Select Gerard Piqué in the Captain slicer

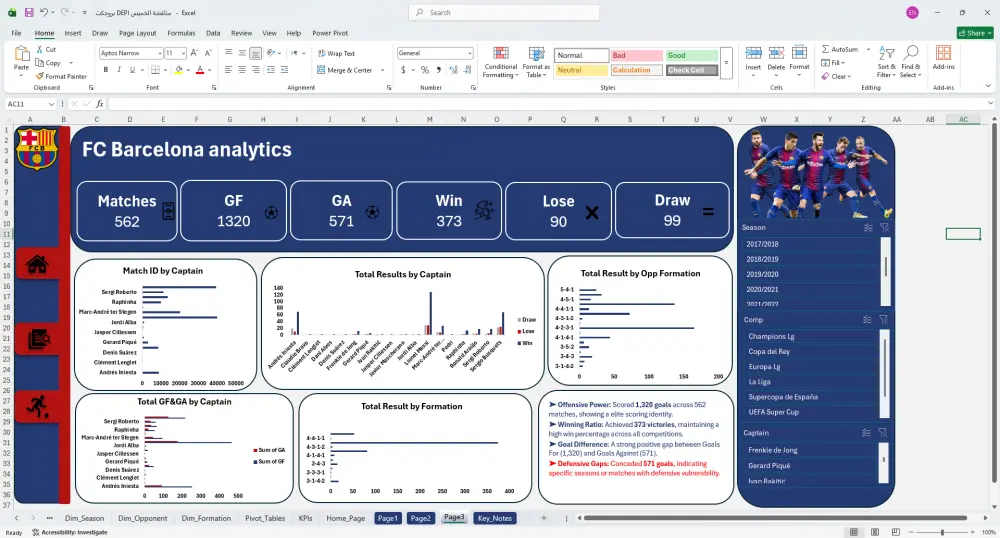pyautogui.click(x=811, y=466)
